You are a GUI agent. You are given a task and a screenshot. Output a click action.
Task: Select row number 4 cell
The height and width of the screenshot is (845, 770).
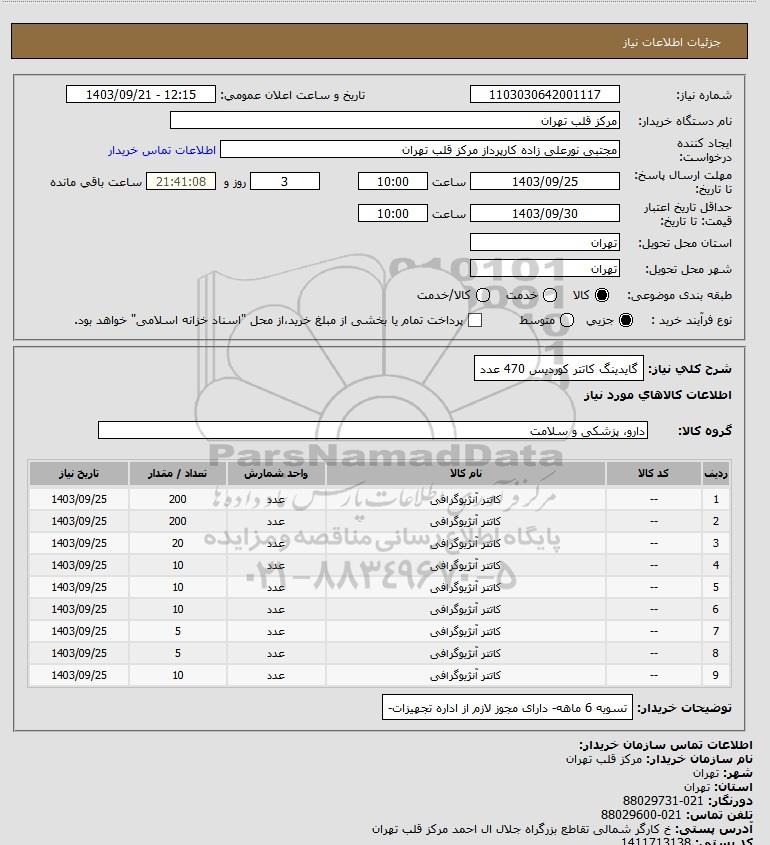[716, 565]
